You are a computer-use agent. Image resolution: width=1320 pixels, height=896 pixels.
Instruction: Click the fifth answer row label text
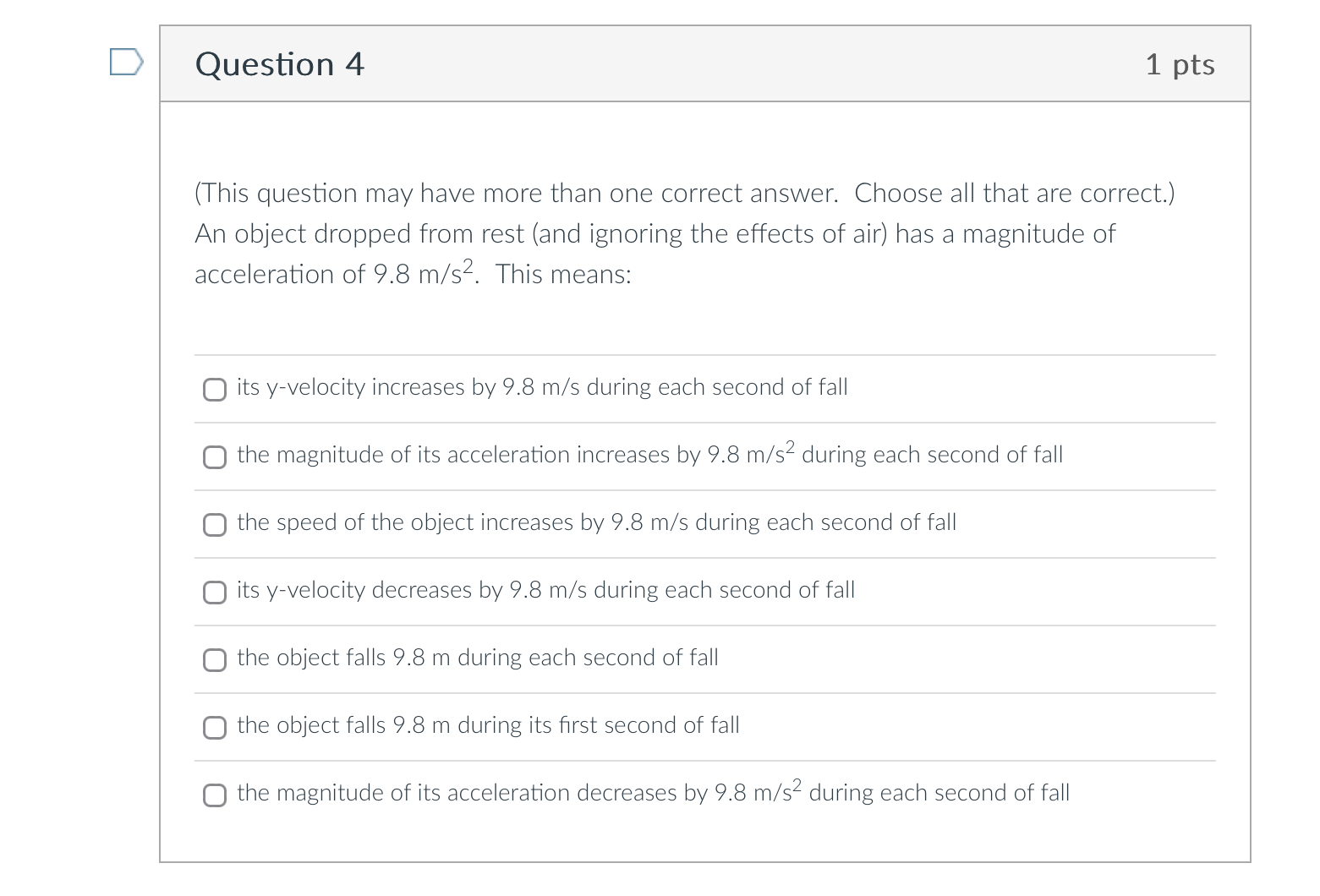478,658
